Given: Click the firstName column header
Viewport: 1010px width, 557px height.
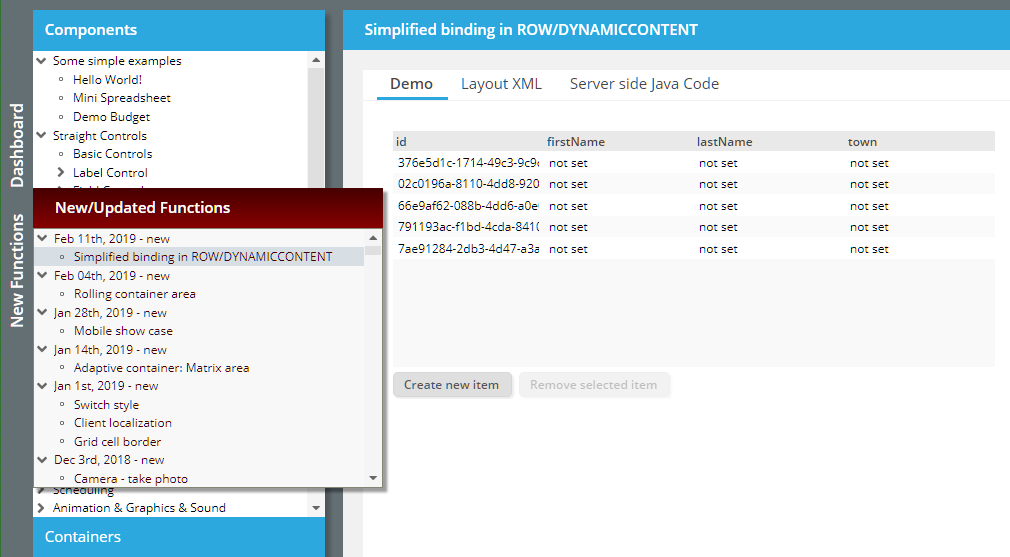Looking at the screenshot, I should pyautogui.click(x=576, y=142).
